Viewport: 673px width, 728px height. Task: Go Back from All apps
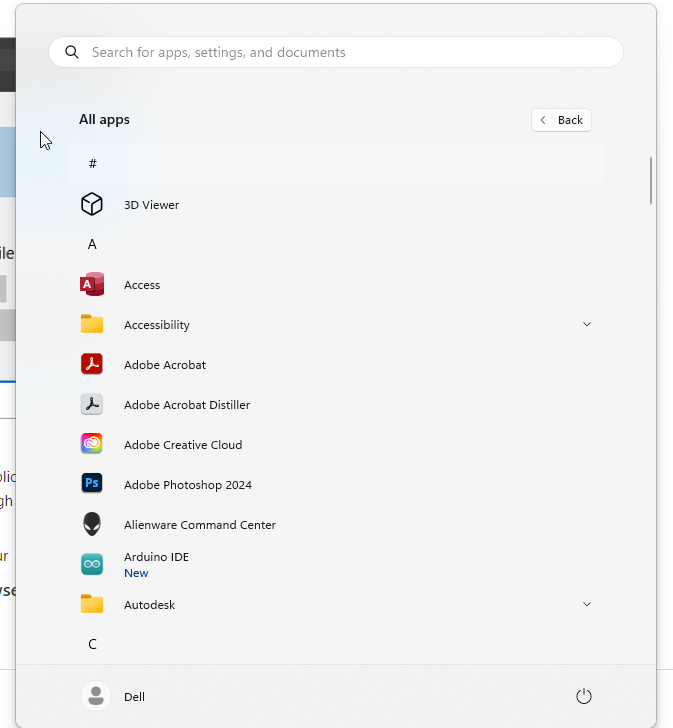point(561,120)
